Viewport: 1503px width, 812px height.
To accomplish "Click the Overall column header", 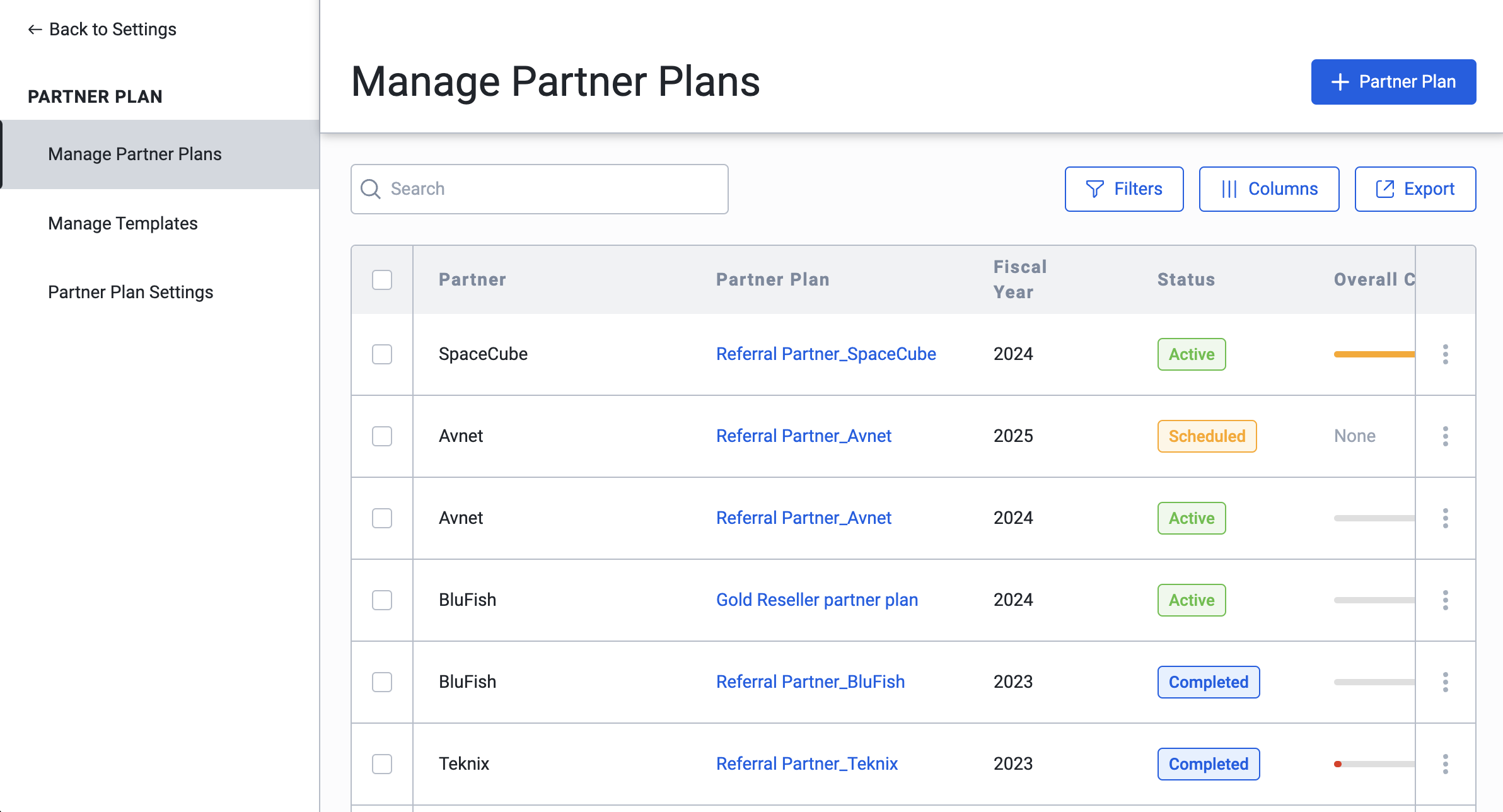I will 1374,280.
